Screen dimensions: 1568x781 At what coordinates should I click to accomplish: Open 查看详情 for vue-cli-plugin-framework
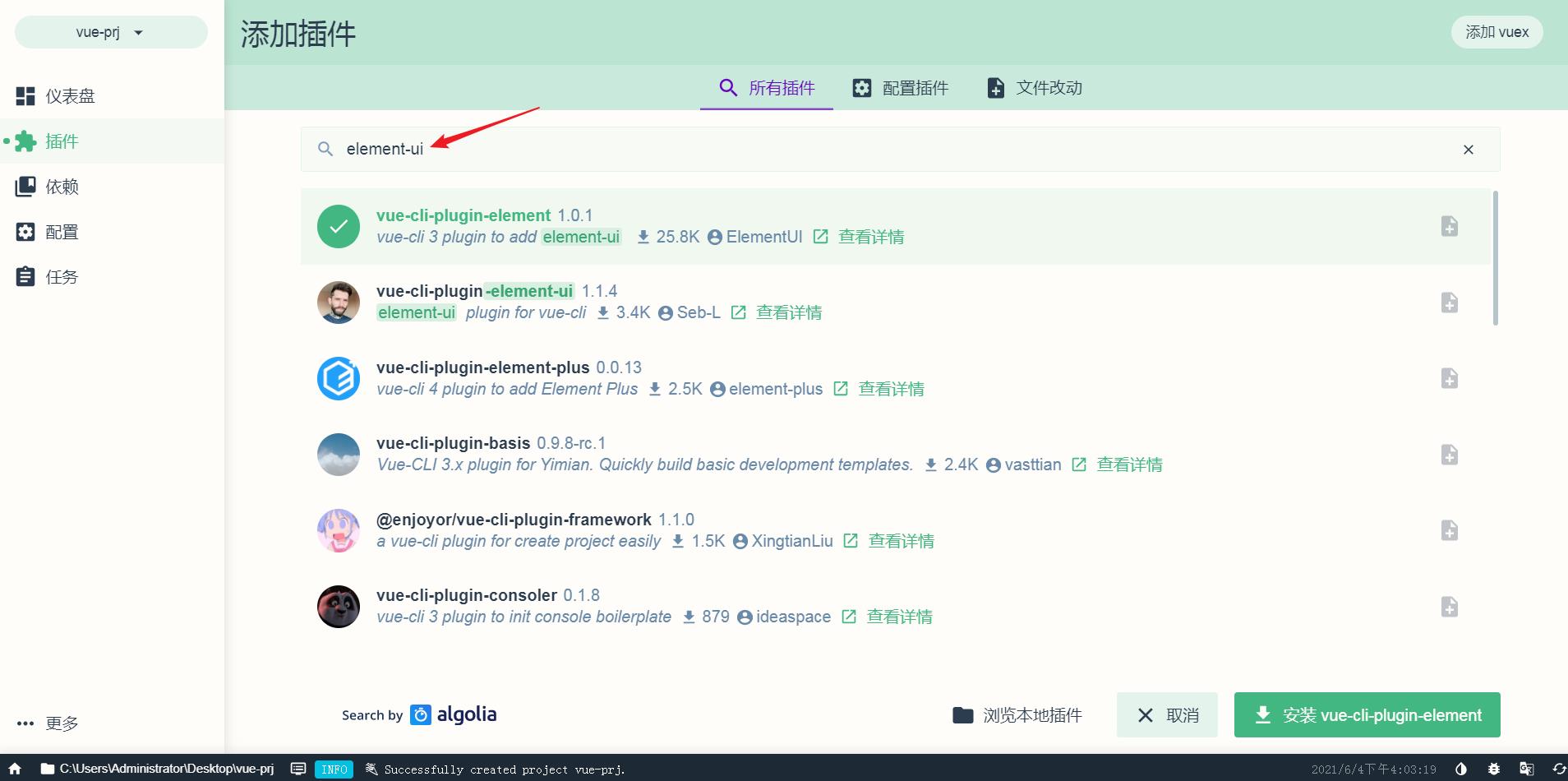(x=889, y=541)
